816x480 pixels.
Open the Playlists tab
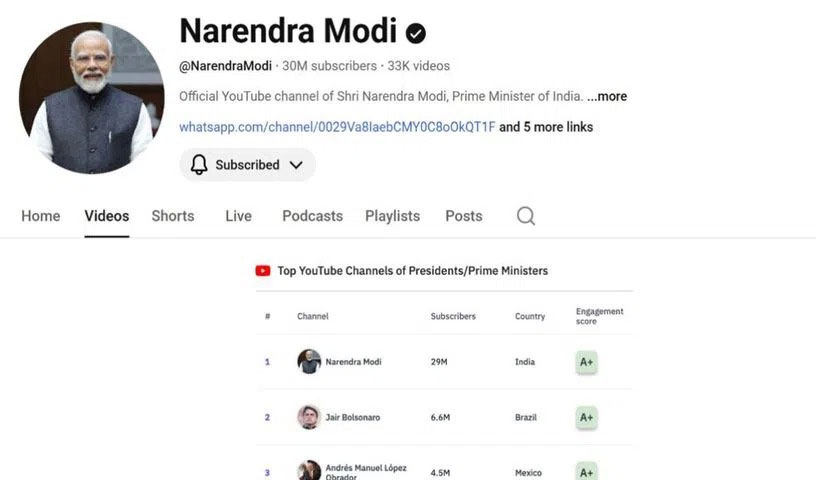tap(392, 216)
